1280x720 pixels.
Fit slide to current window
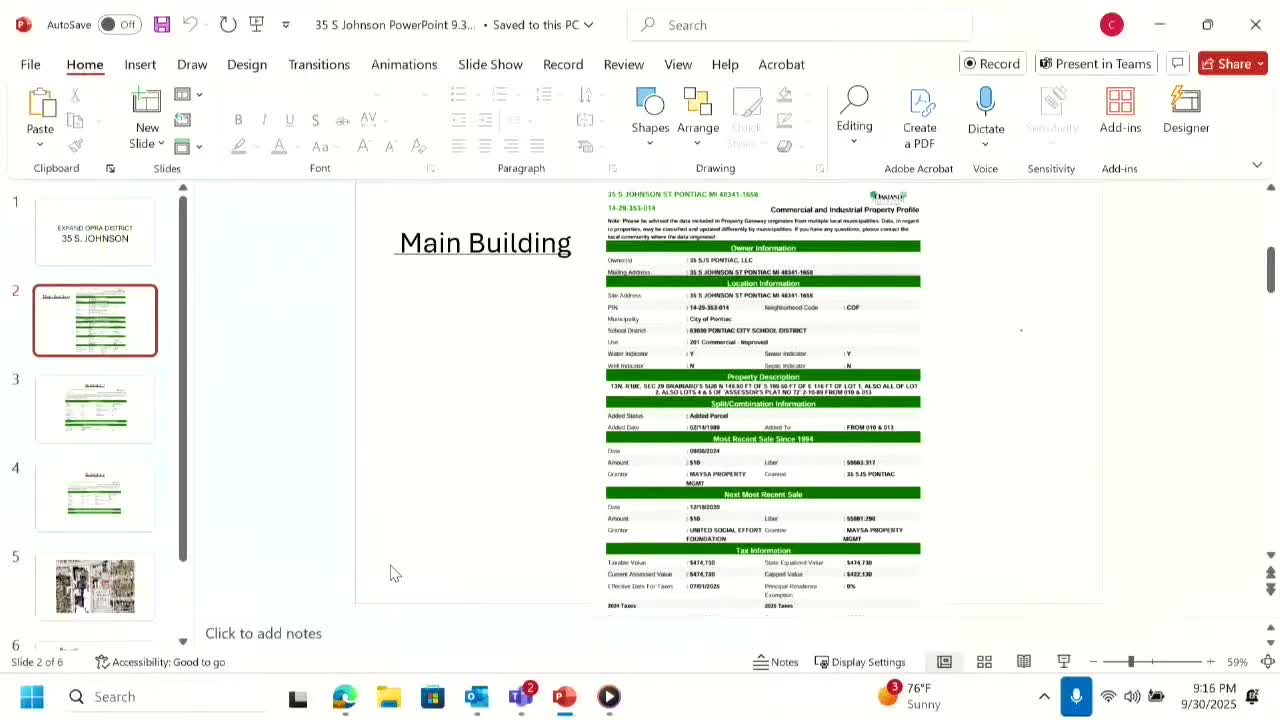point(1268,662)
